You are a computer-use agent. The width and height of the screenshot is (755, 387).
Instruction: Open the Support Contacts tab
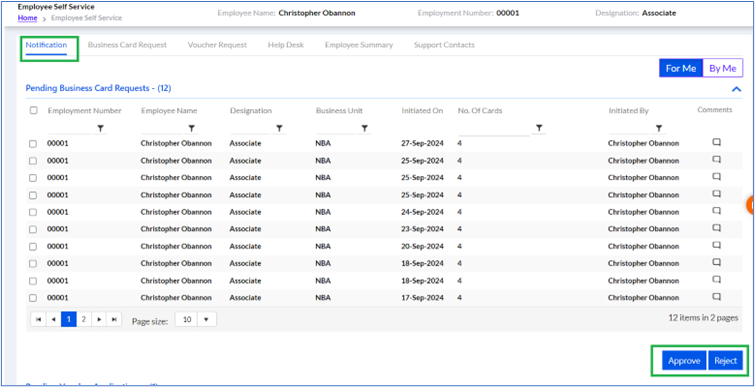444,45
